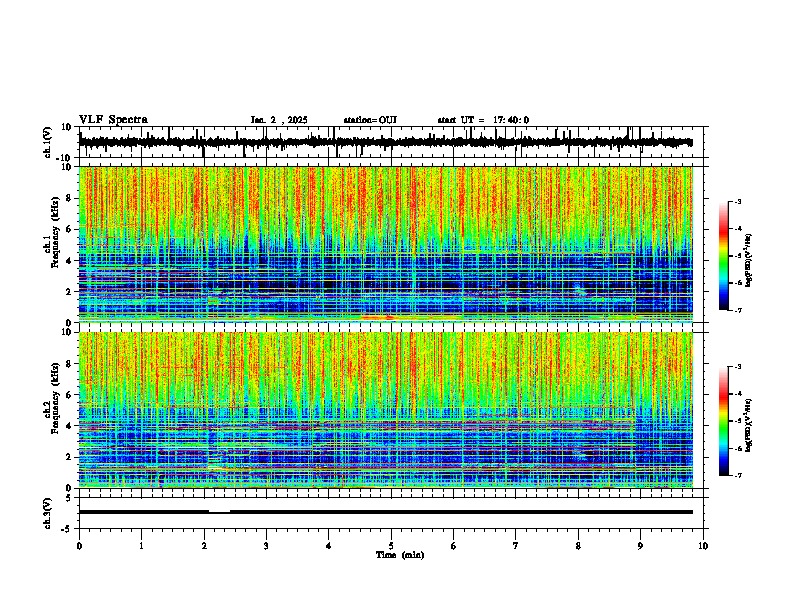Click the "10" tick on the time axis

703,546
